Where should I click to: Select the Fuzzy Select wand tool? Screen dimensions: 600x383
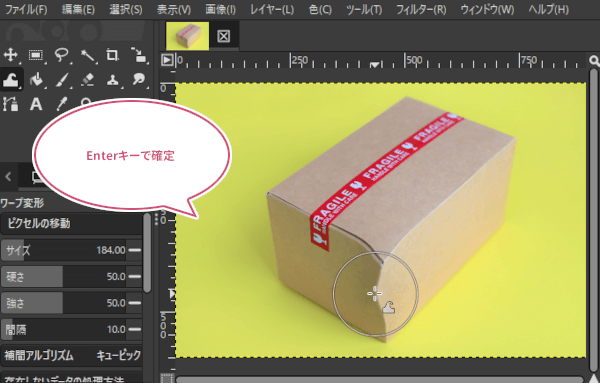87,55
